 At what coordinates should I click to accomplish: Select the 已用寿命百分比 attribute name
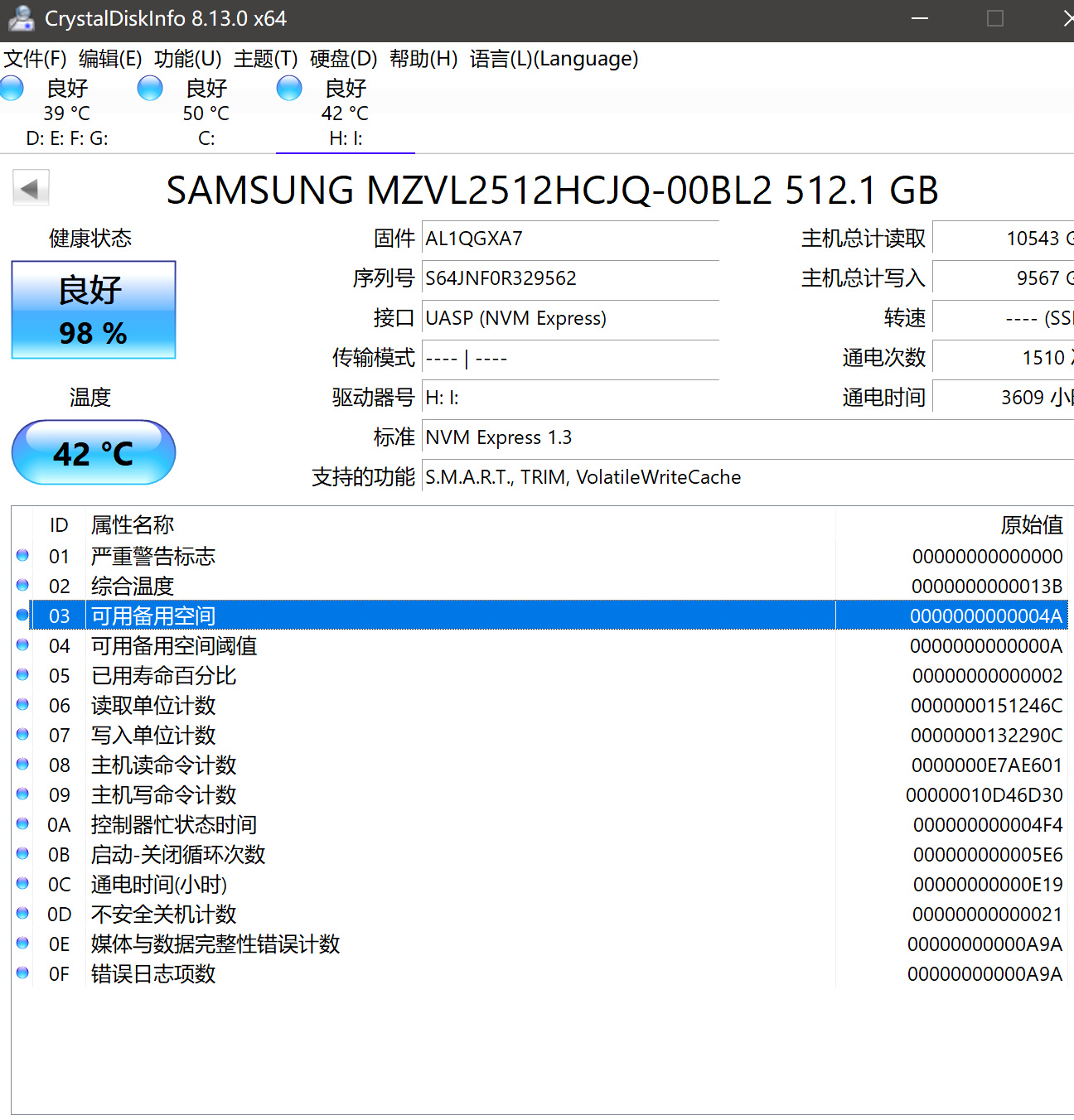[164, 675]
